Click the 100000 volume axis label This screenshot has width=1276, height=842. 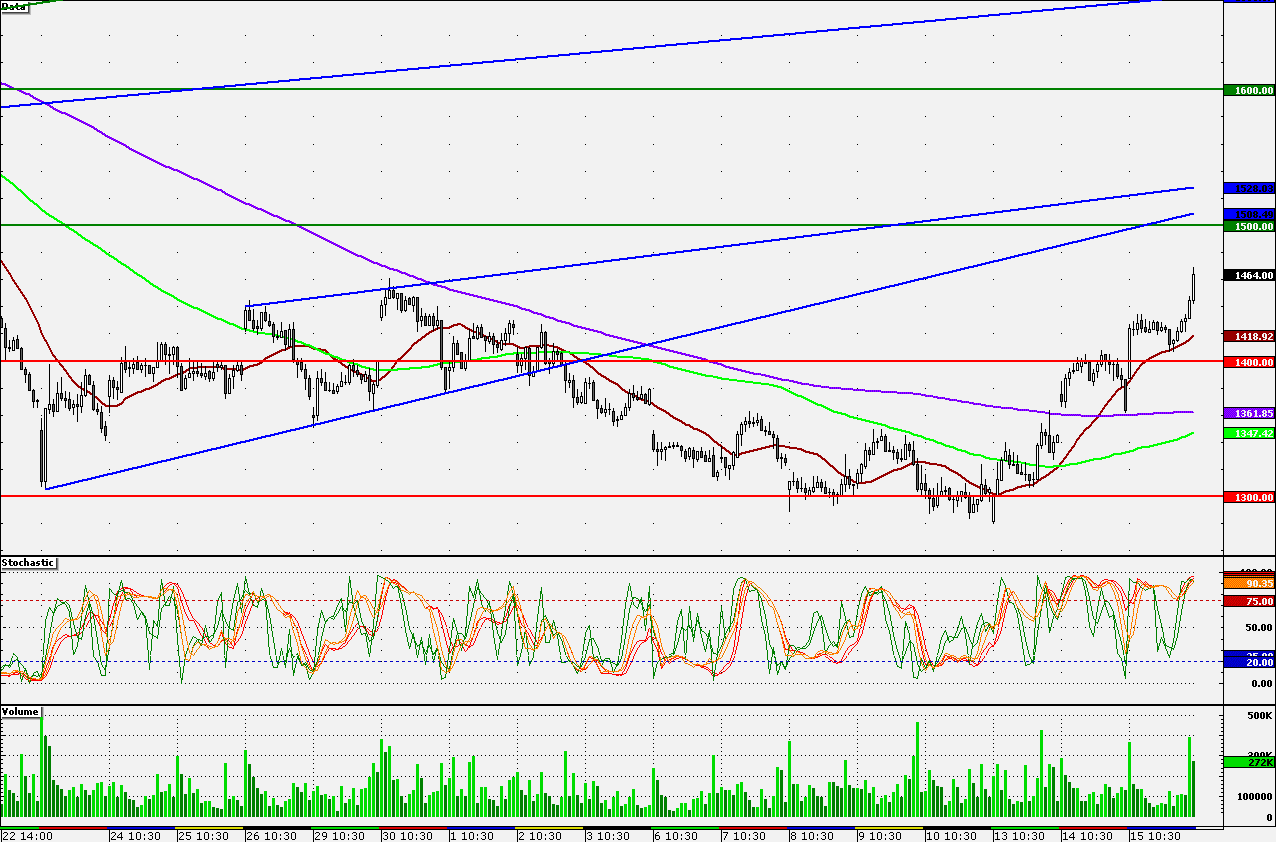click(x=1254, y=798)
